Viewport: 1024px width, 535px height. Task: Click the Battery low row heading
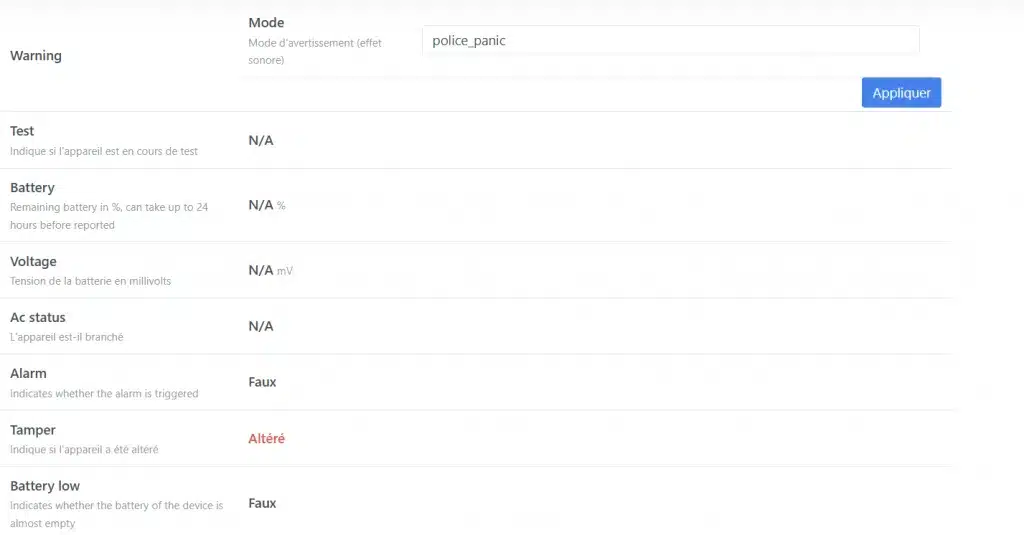pos(45,486)
